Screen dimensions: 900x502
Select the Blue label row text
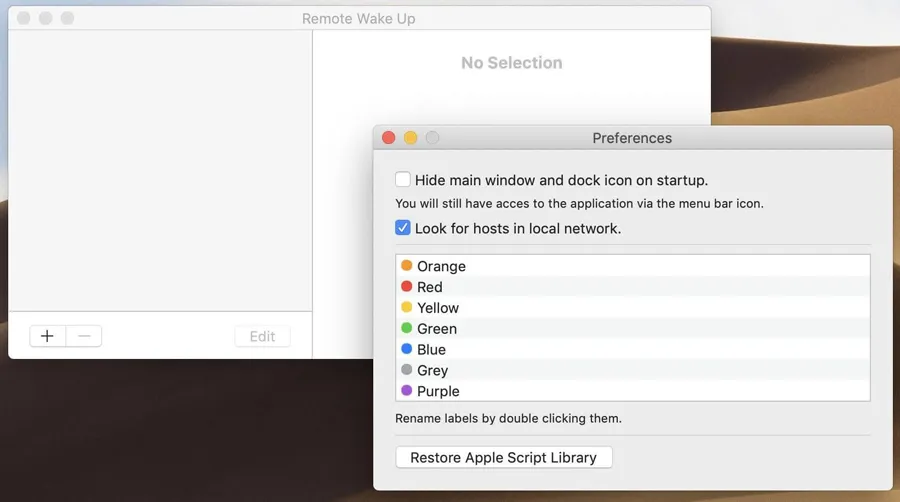[431, 349]
